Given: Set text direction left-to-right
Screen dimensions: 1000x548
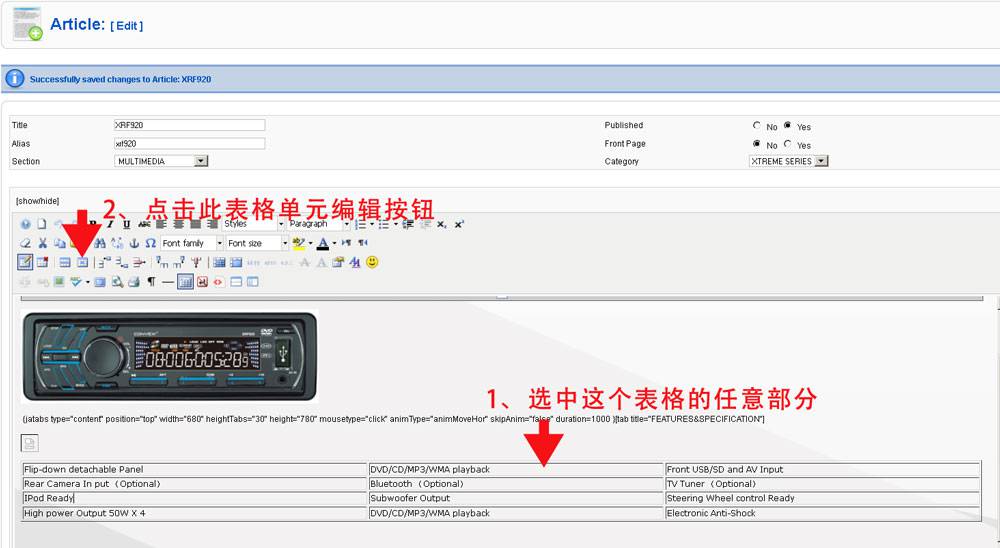Looking at the screenshot, I should click(346, 242).
